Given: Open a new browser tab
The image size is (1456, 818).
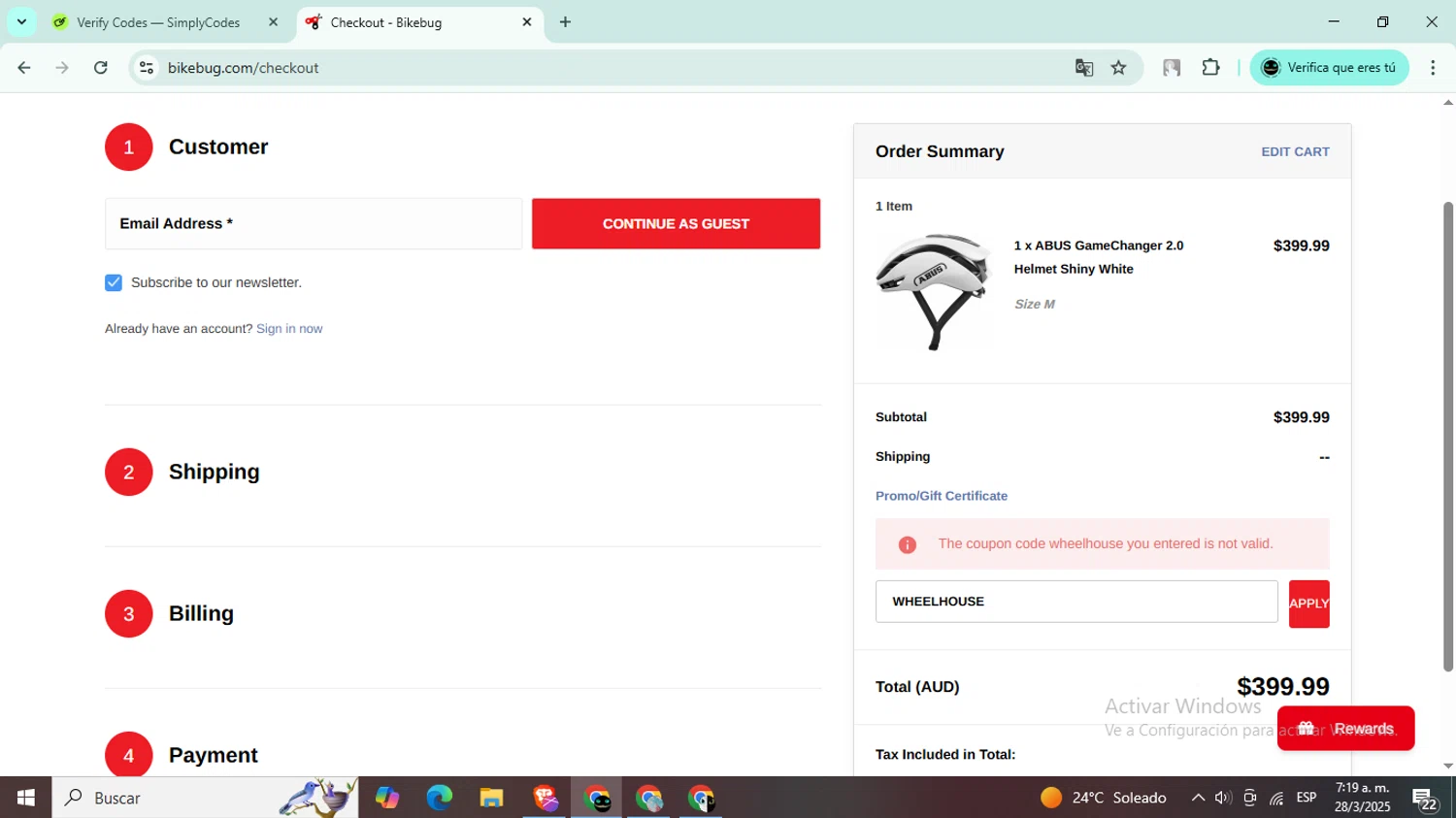Looking at the screenshot, I should pos(565,22).
